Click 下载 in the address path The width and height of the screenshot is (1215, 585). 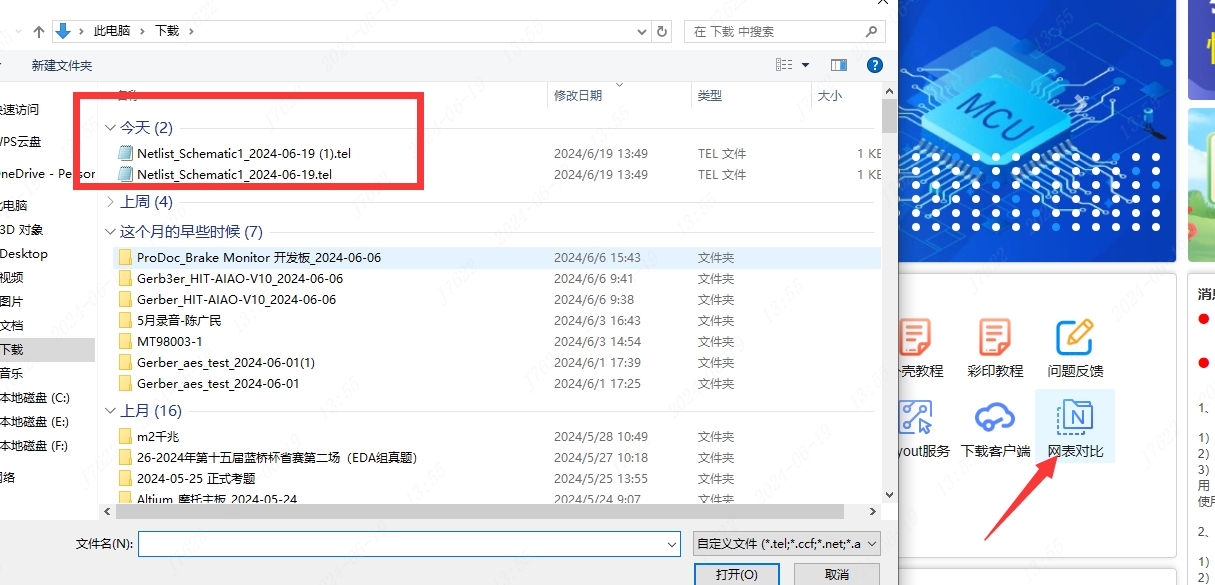point(167,31)
